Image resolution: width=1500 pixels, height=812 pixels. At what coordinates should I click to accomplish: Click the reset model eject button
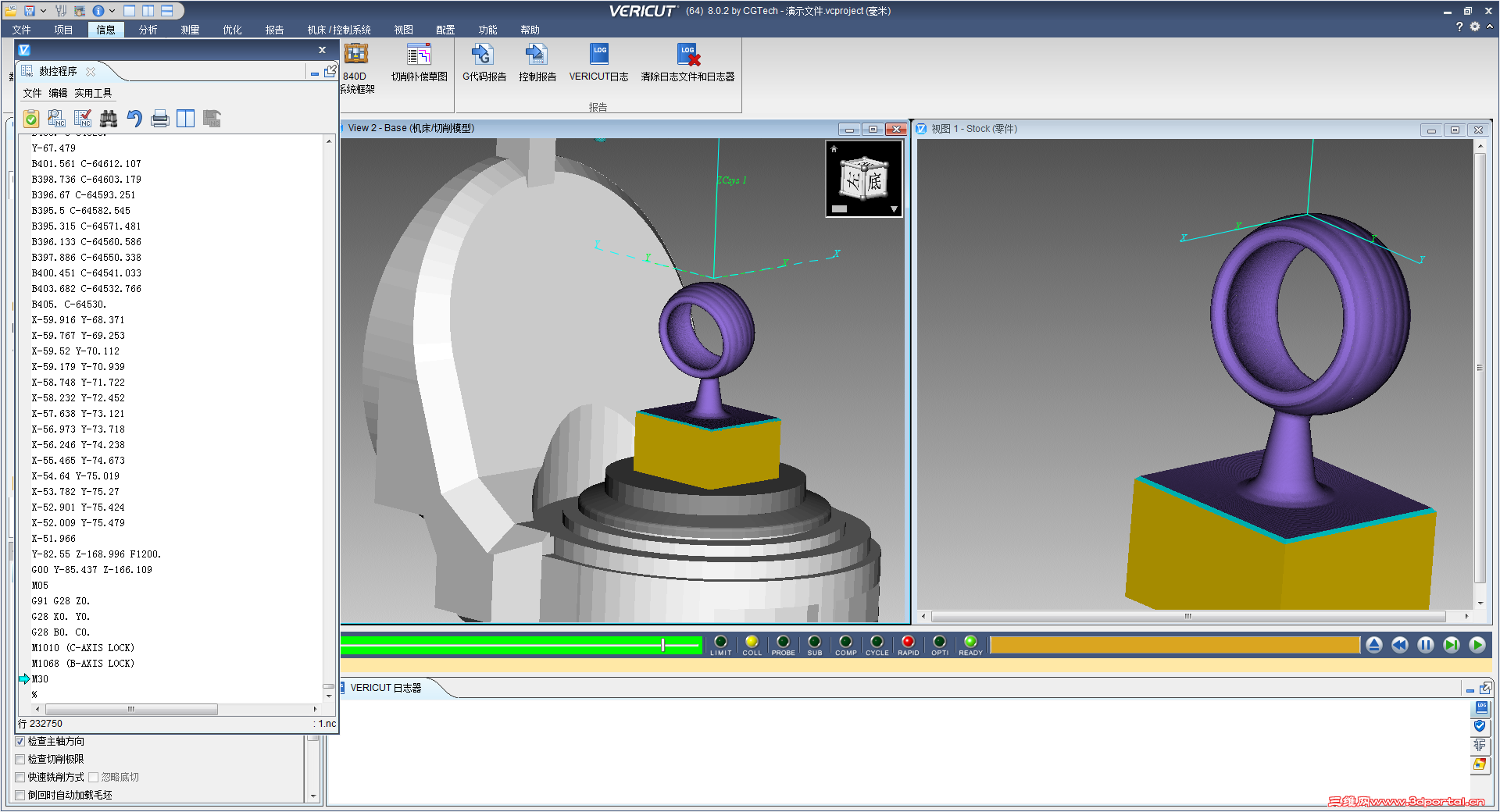[x=1374, y=645]
